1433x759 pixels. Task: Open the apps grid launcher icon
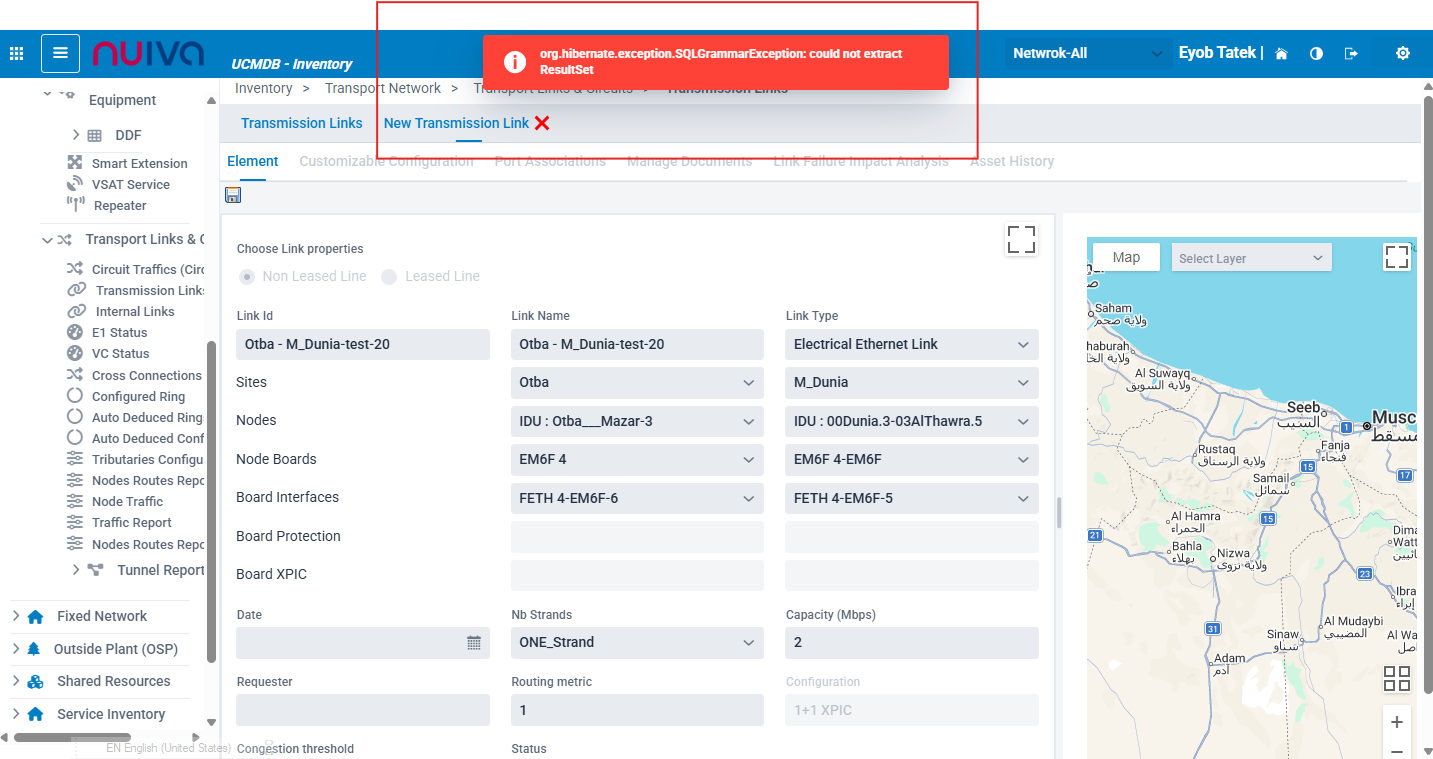(x=16, y=53)
